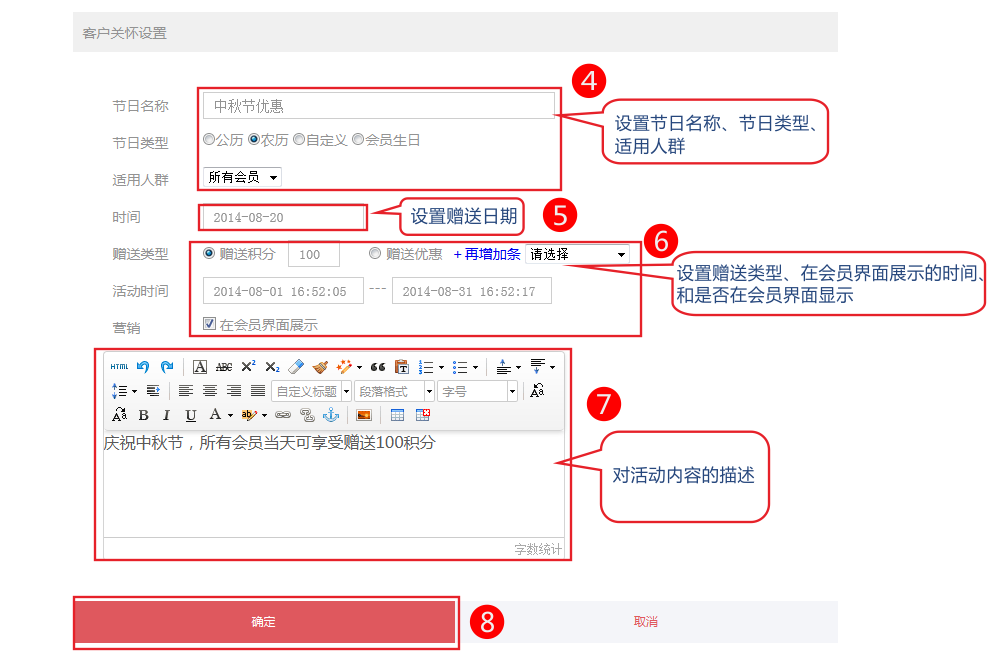This screenshot has height=663, width=987.
Task: Select the 公历 holiday type radio
Action: point(209,140)
